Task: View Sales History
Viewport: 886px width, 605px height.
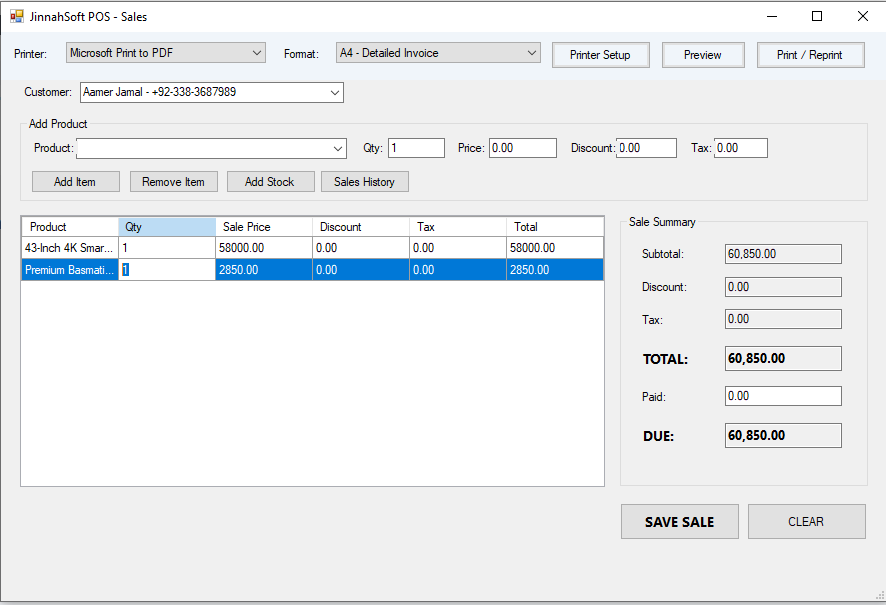Action: [364, 182]
